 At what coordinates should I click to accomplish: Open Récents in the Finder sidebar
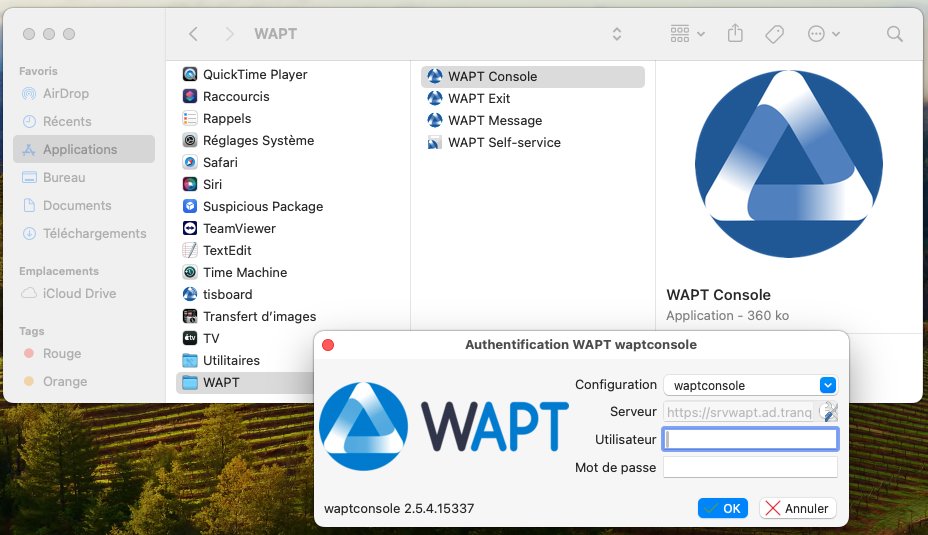(83, 121)
